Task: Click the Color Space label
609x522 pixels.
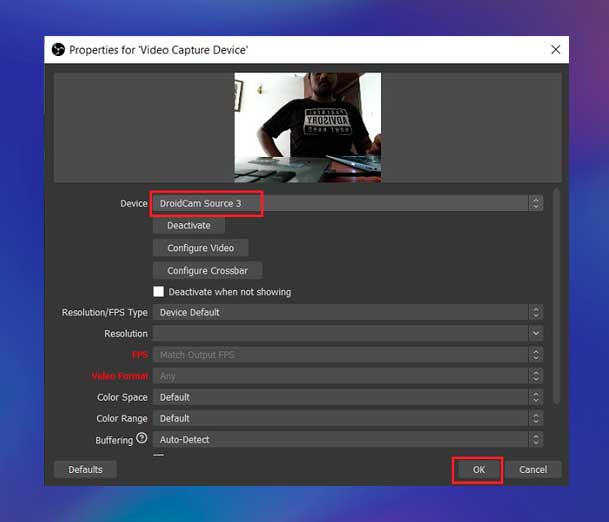Action: 122,397
